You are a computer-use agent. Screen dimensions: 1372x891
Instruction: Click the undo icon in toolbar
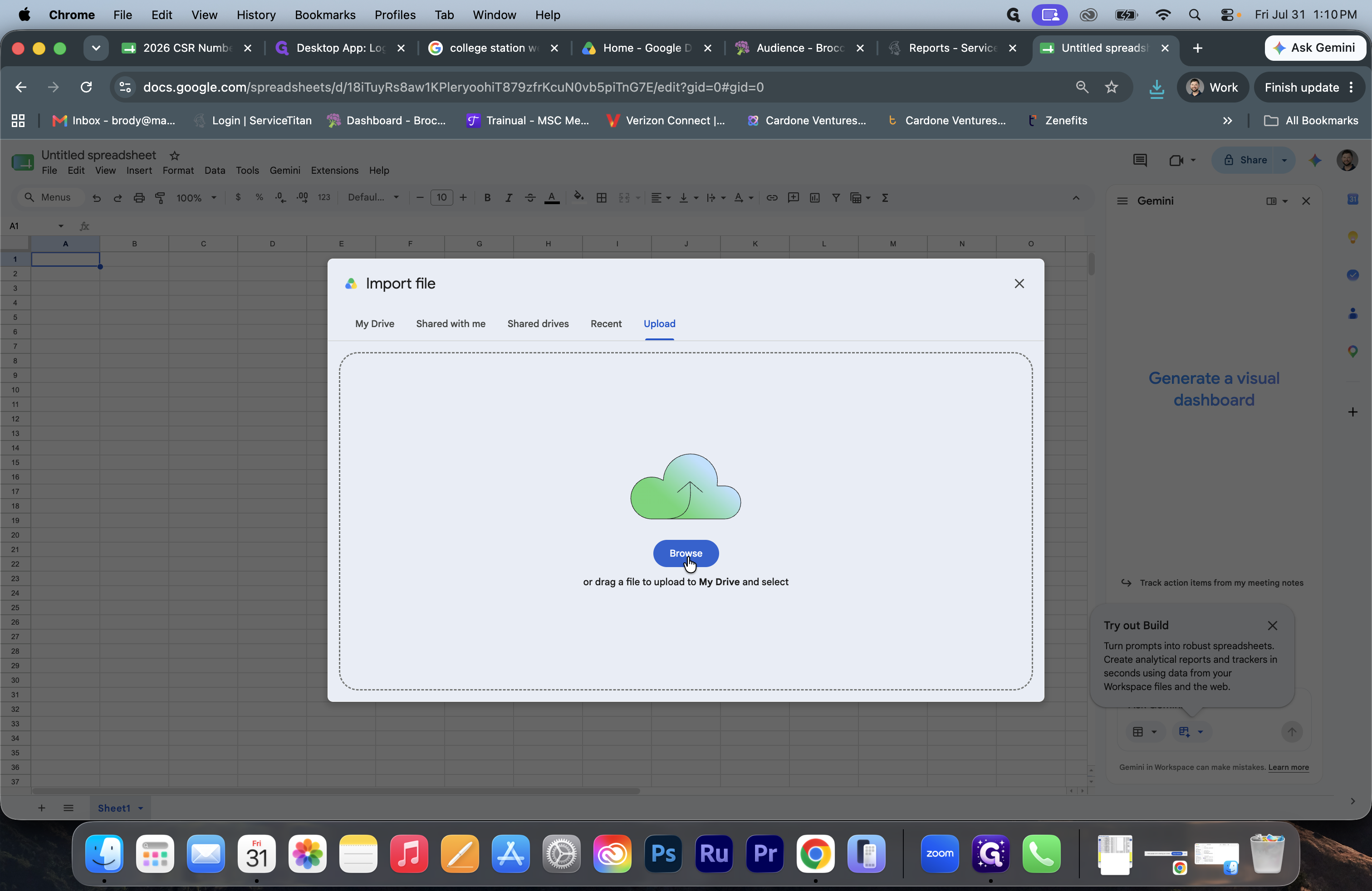96,198
